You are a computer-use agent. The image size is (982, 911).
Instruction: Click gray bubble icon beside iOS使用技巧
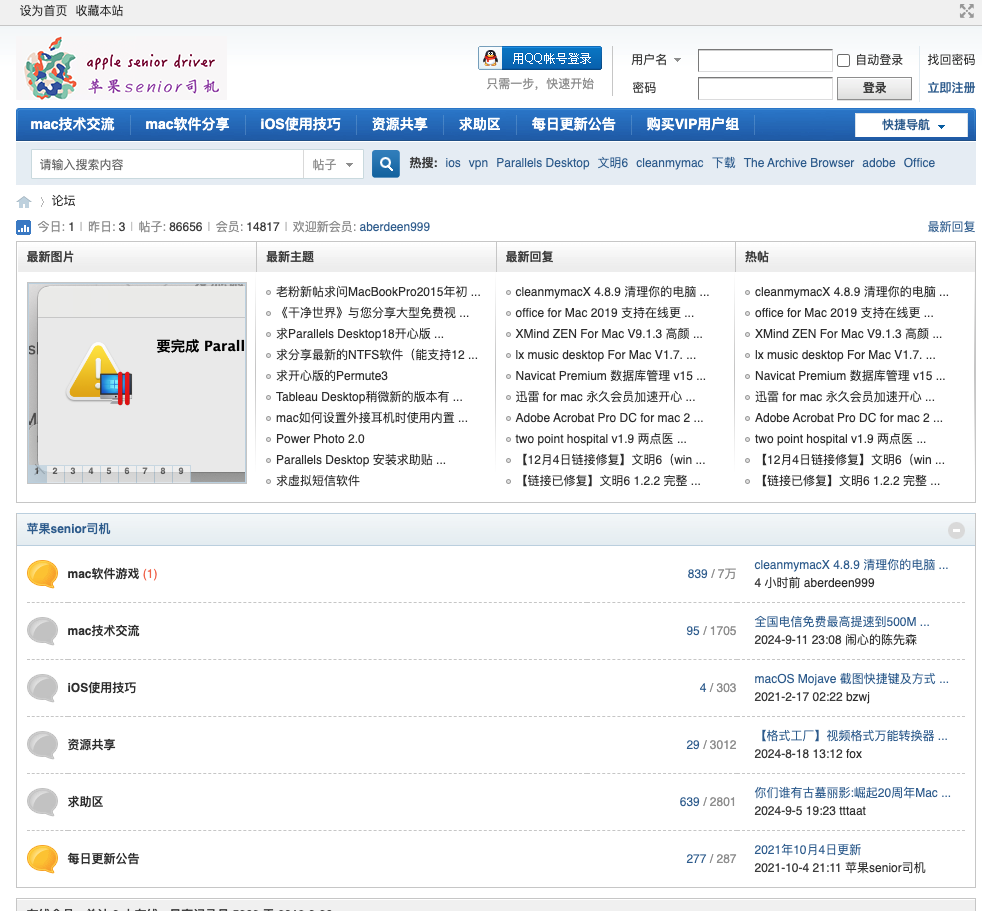point(43,687)
